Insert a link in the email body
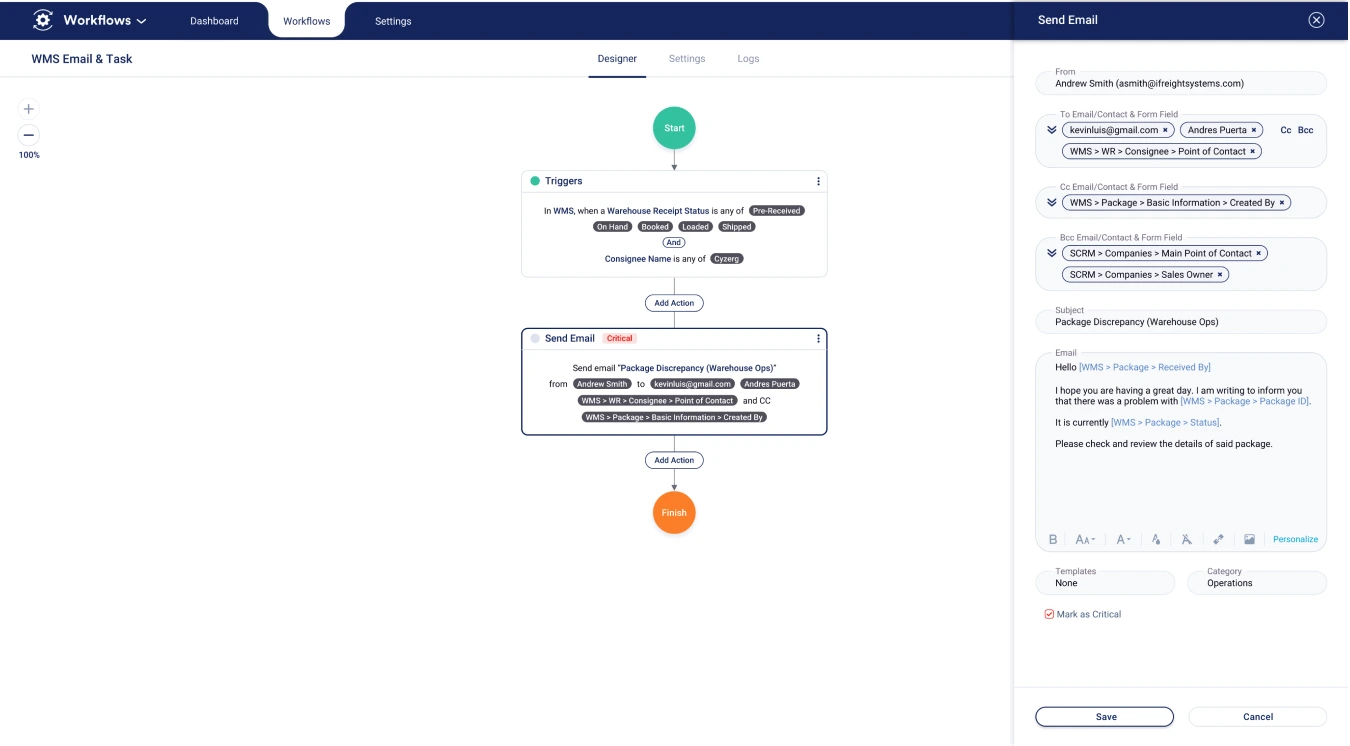The image size is (1350, 746). [1218, 539]
